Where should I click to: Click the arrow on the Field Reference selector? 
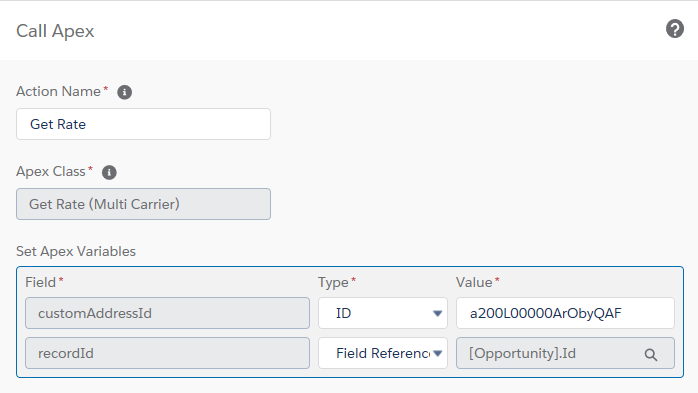pos(438,353)
